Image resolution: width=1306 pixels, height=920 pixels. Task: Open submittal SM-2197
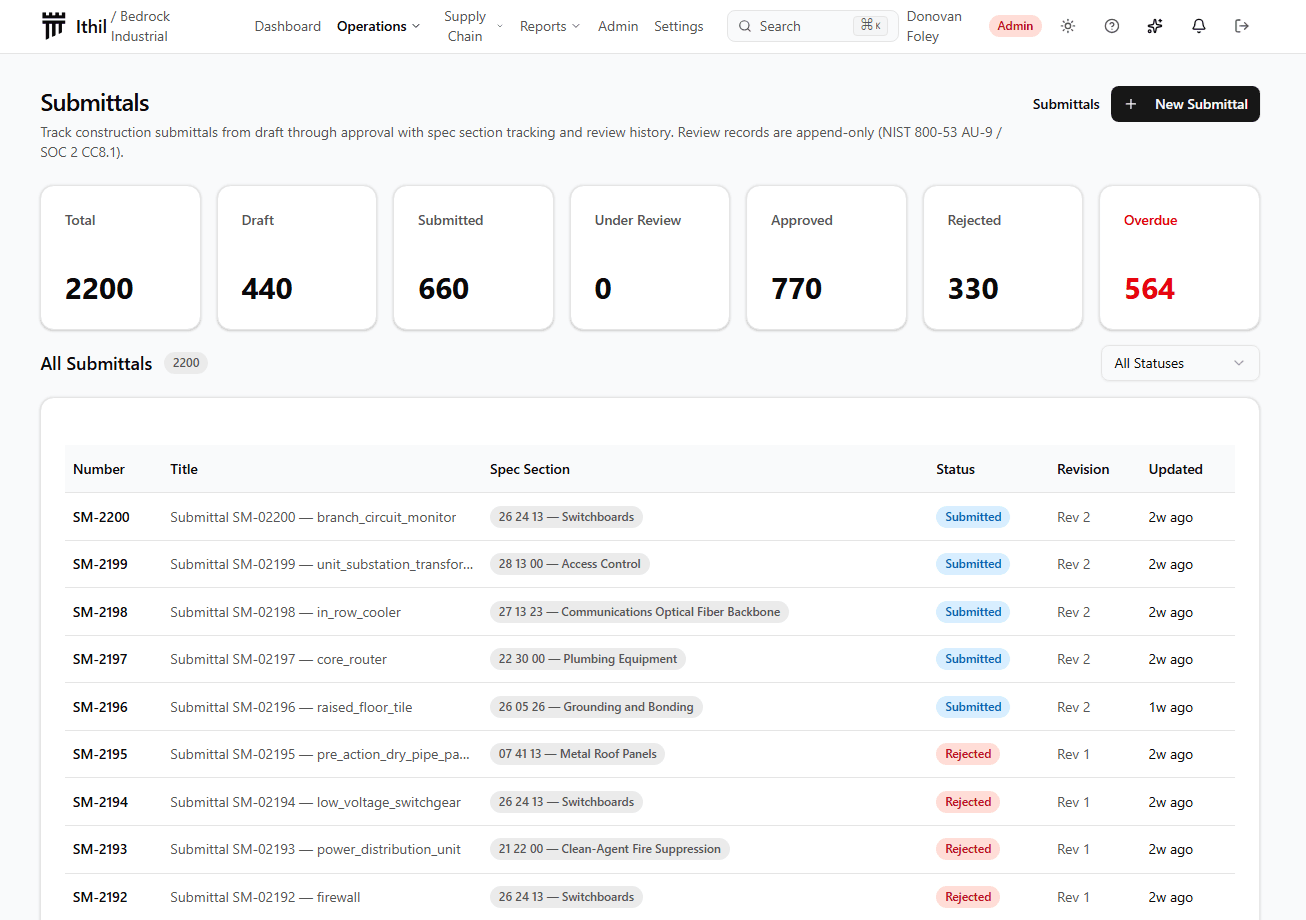click(100, 659)
